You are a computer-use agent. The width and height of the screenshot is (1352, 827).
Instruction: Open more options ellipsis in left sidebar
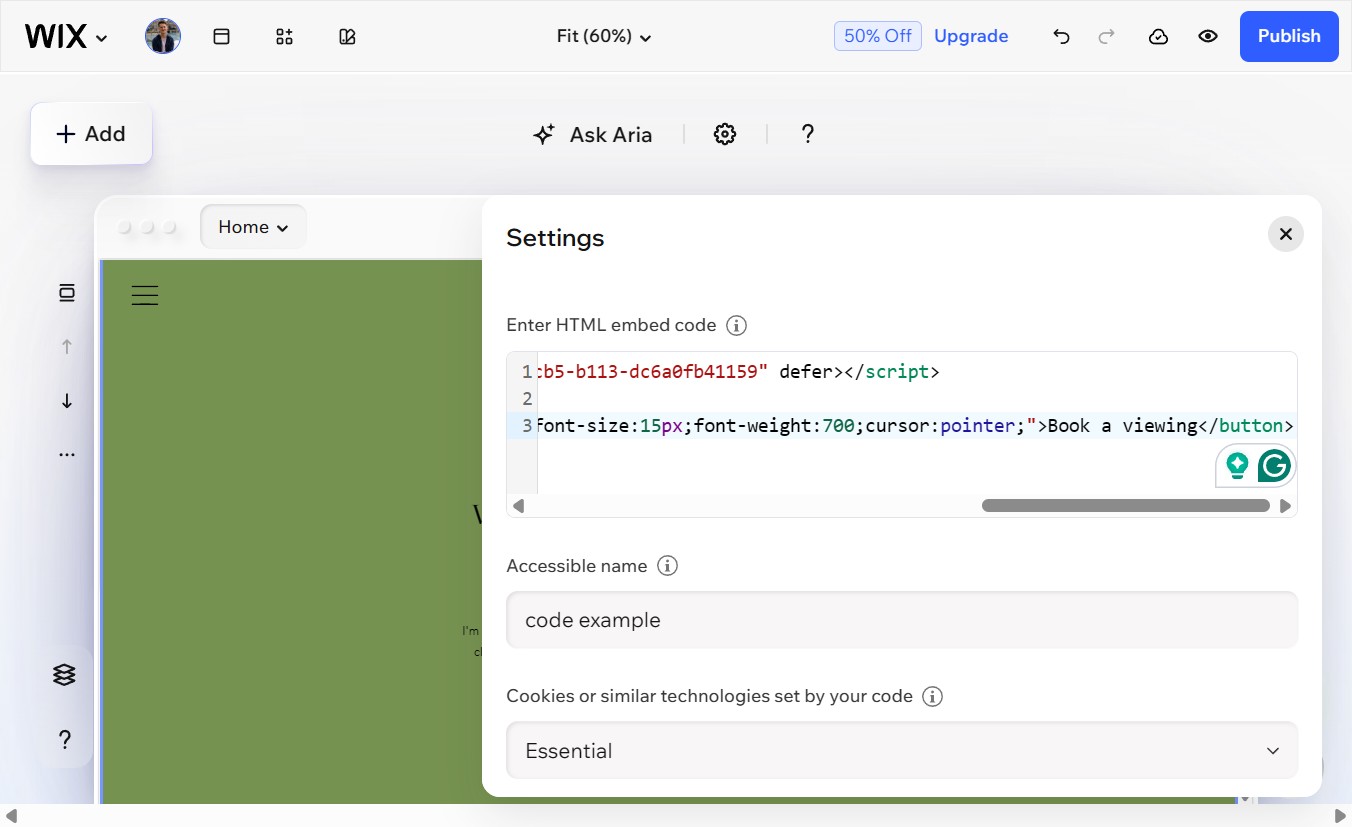(x=67, y=455)
